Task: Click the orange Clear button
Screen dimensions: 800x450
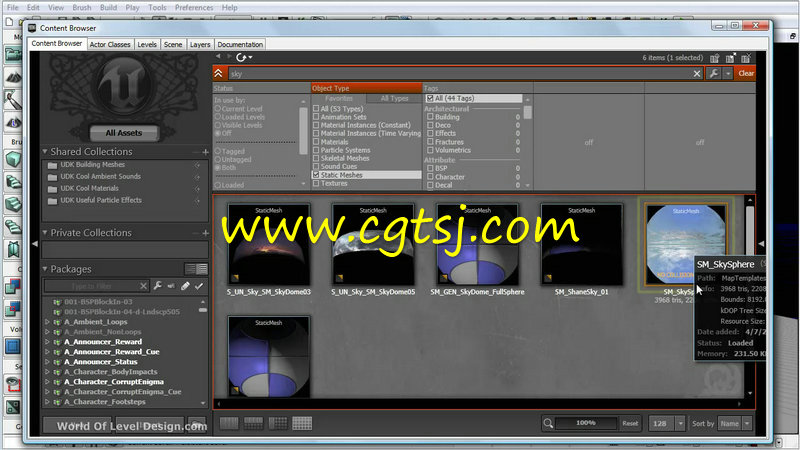Action: click(x=745, y=73)
